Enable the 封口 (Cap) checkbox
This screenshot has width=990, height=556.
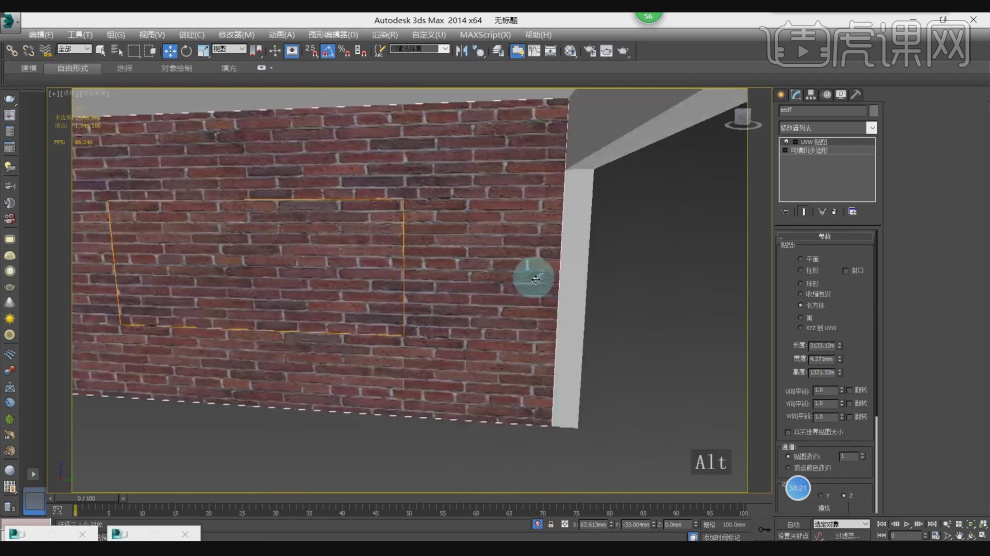[846, 270]
